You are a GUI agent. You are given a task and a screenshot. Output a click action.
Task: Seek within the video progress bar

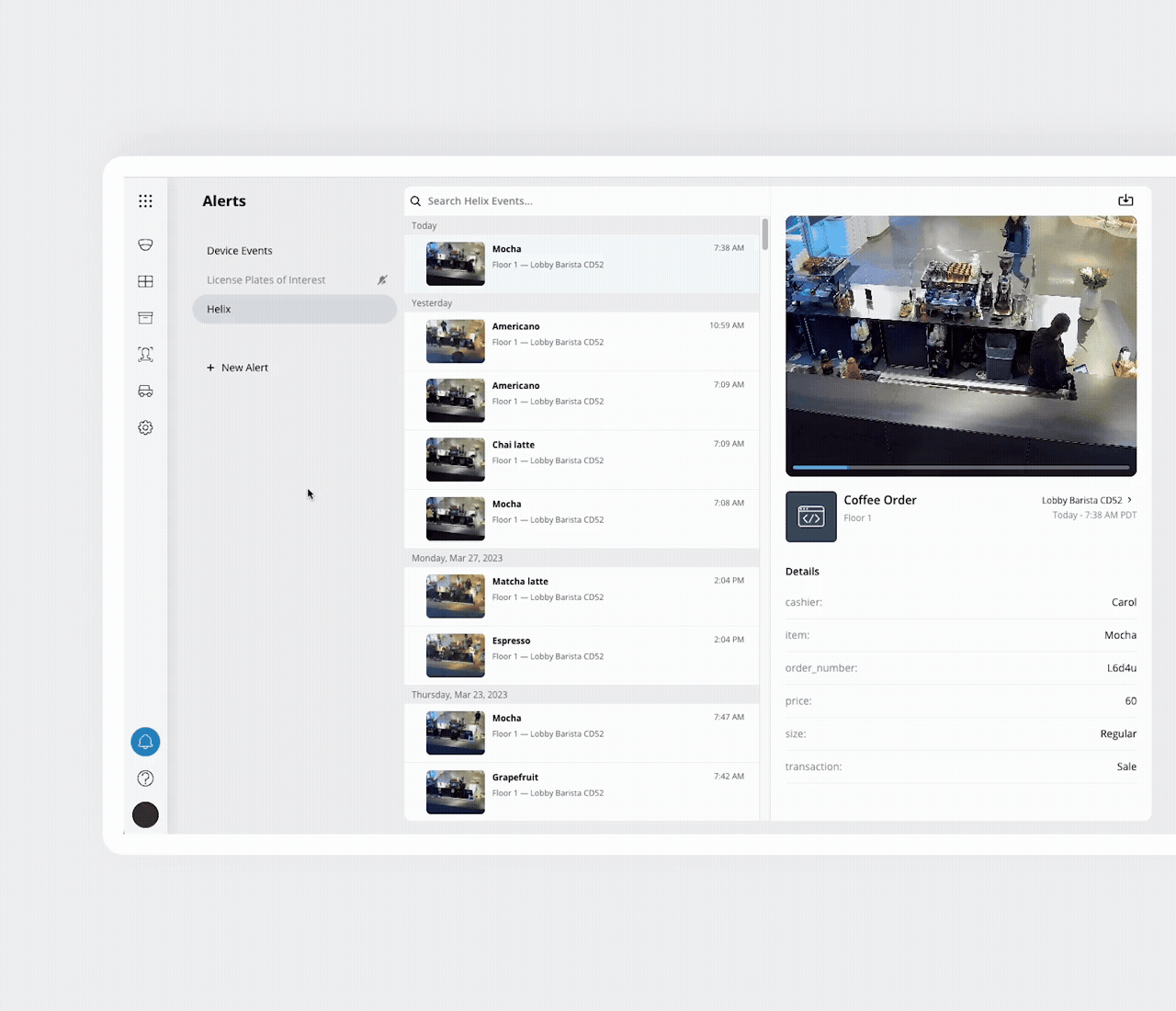point(961,468)
